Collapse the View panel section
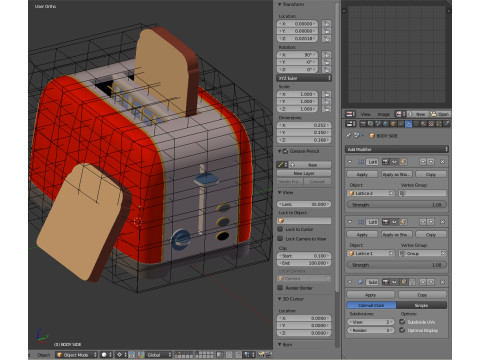 point(279,192)
